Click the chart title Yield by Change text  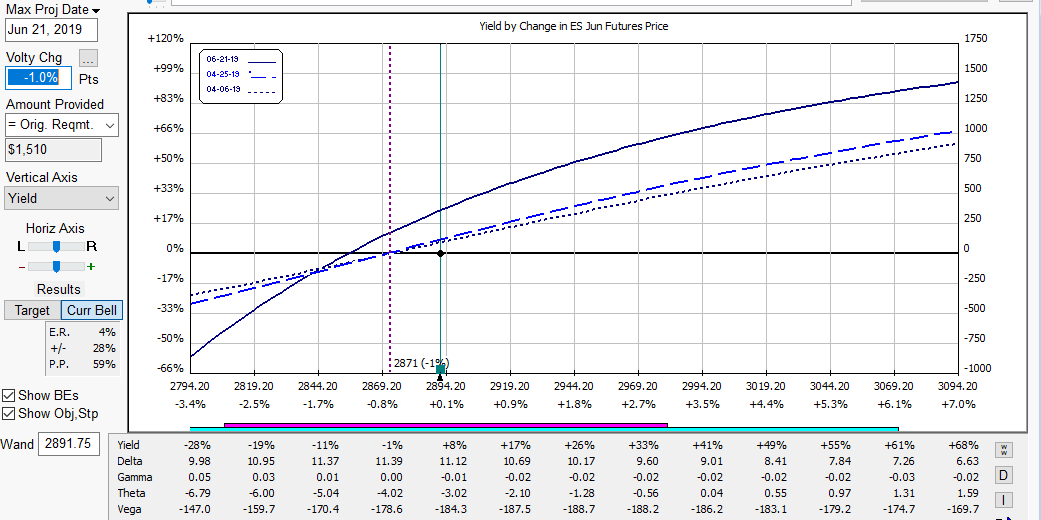coord(573,27)
